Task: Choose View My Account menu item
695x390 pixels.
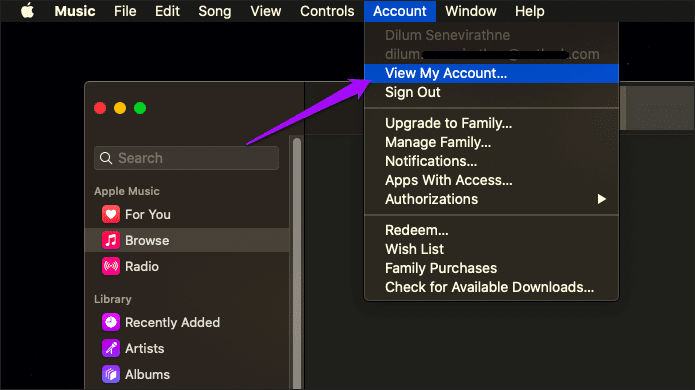Action: 491,73
